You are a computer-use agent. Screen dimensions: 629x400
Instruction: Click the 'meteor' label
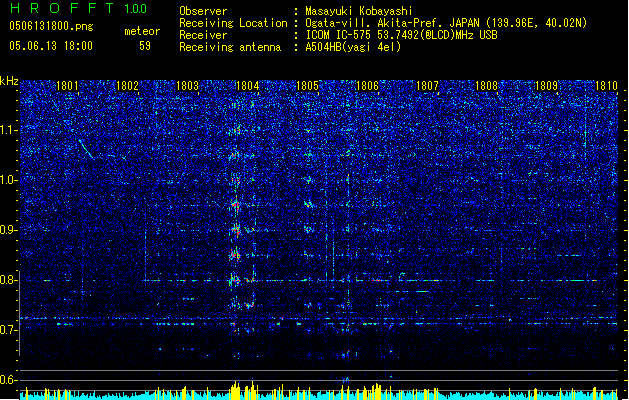coord(142,31)
